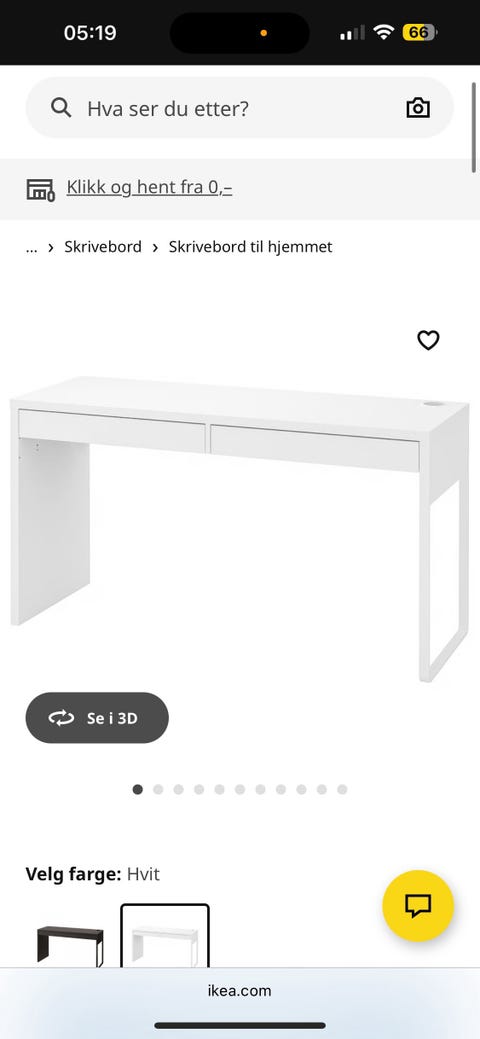The width and height of the screenshot is (480, 1039).
Task: Expand the collapsed breadcrumb ellipsis
Action: coord(31,247)
